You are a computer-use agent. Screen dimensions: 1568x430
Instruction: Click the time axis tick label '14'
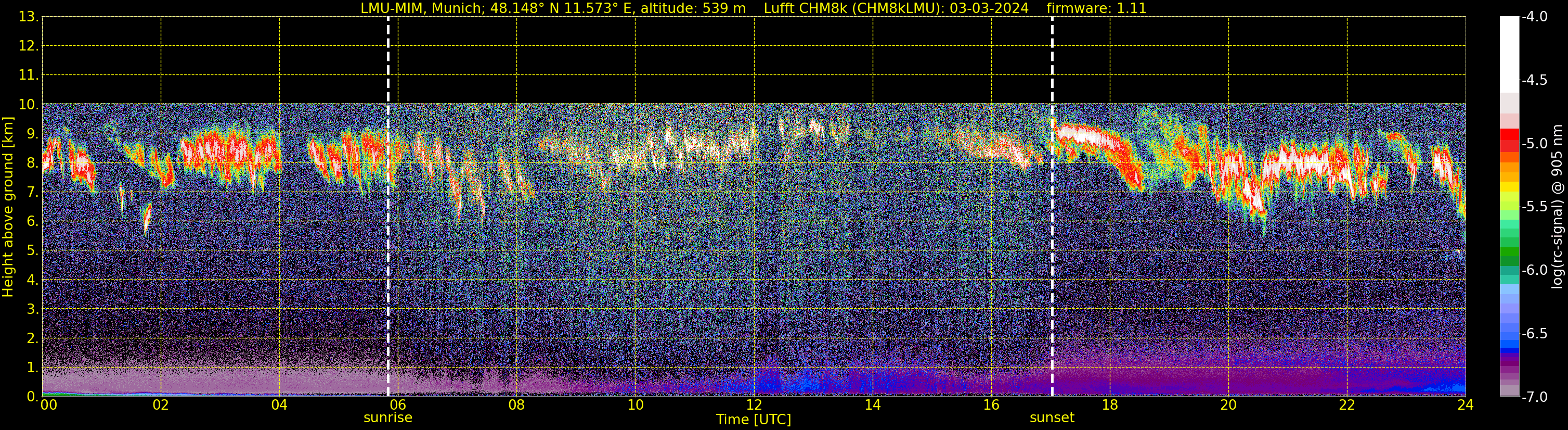click(873, 405)
